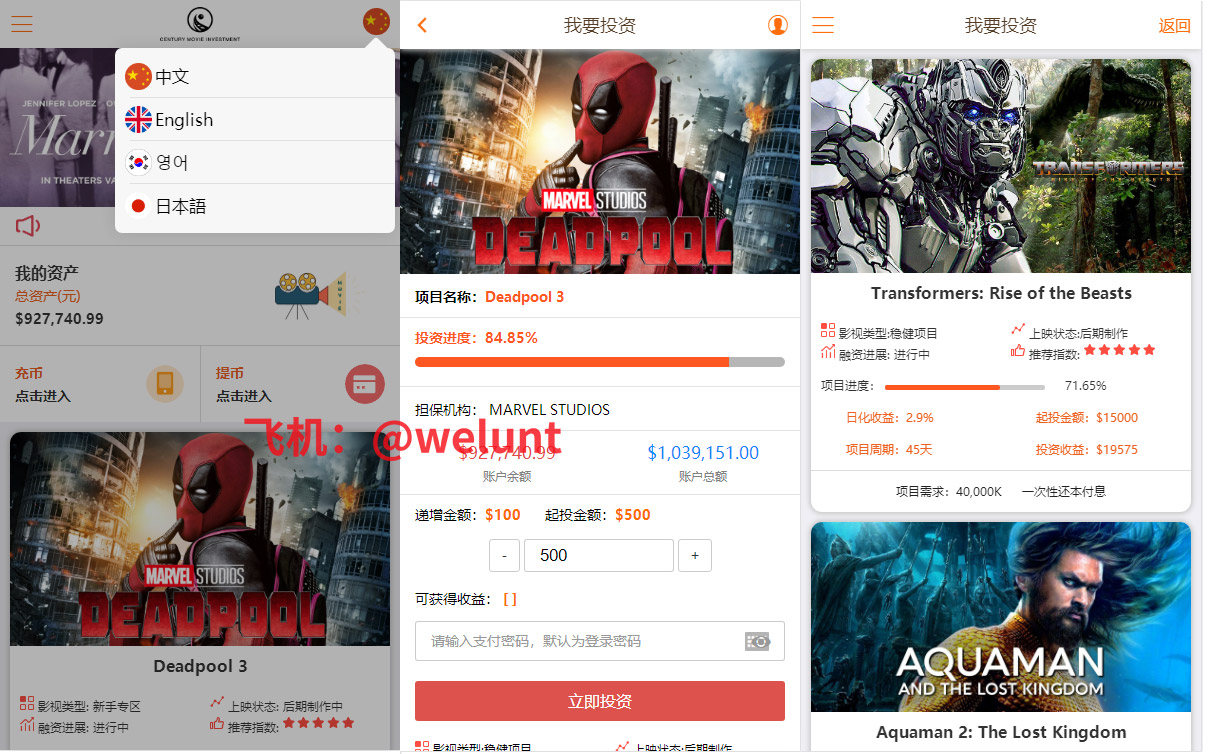Click project name Deadpool 3 text

pos(524,297)
